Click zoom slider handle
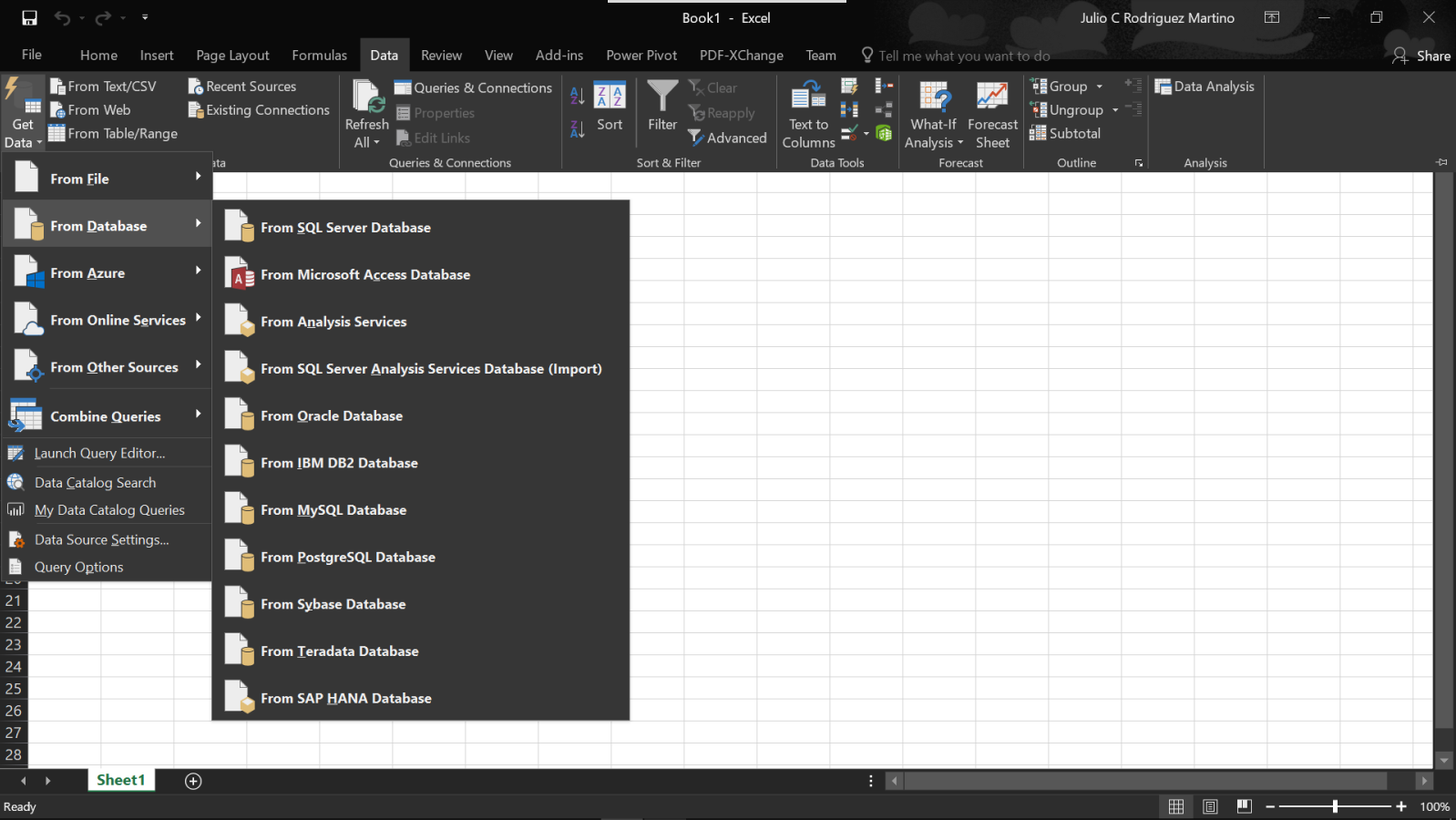Viewport: 1456px width, 820px height. point(1335,806)
